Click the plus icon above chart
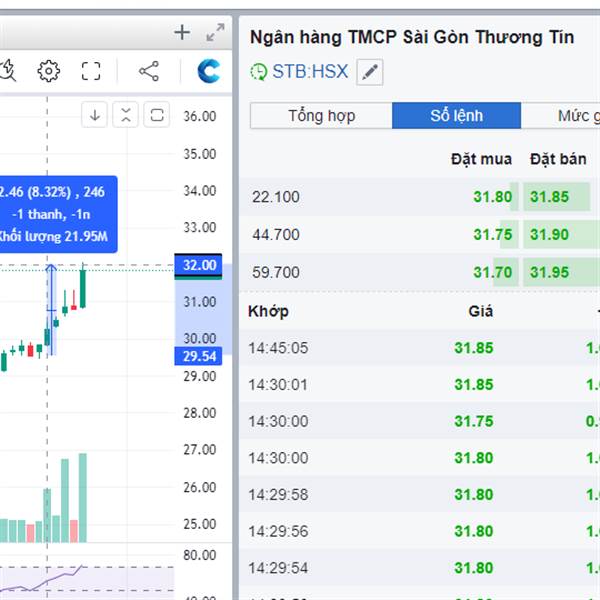This screenshot has width=600, height=600. click(x=182, y=33)
